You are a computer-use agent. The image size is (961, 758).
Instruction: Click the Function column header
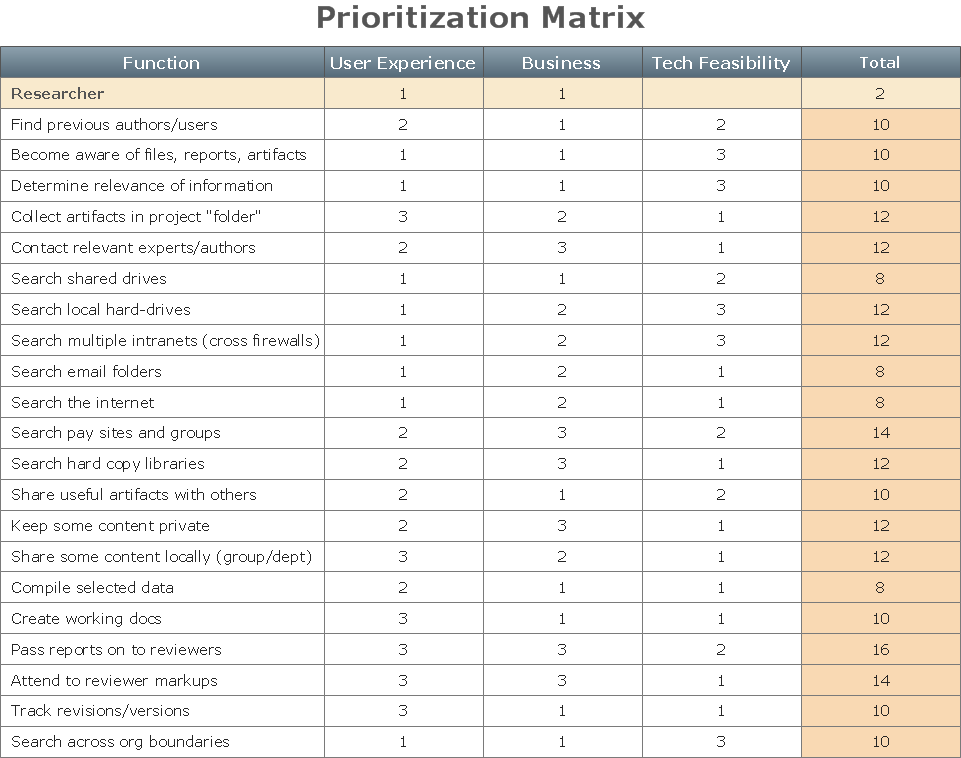pos(161,63)
